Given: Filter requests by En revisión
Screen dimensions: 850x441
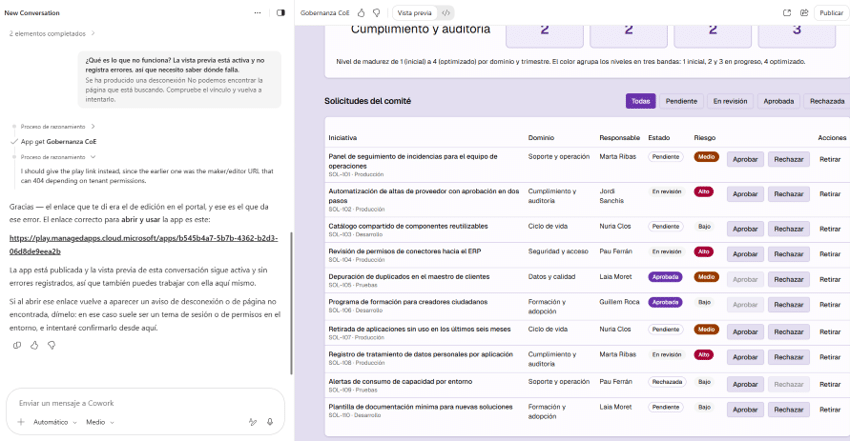Looking at the screenshot, I should pyautogui.click(x=730, y=101).
